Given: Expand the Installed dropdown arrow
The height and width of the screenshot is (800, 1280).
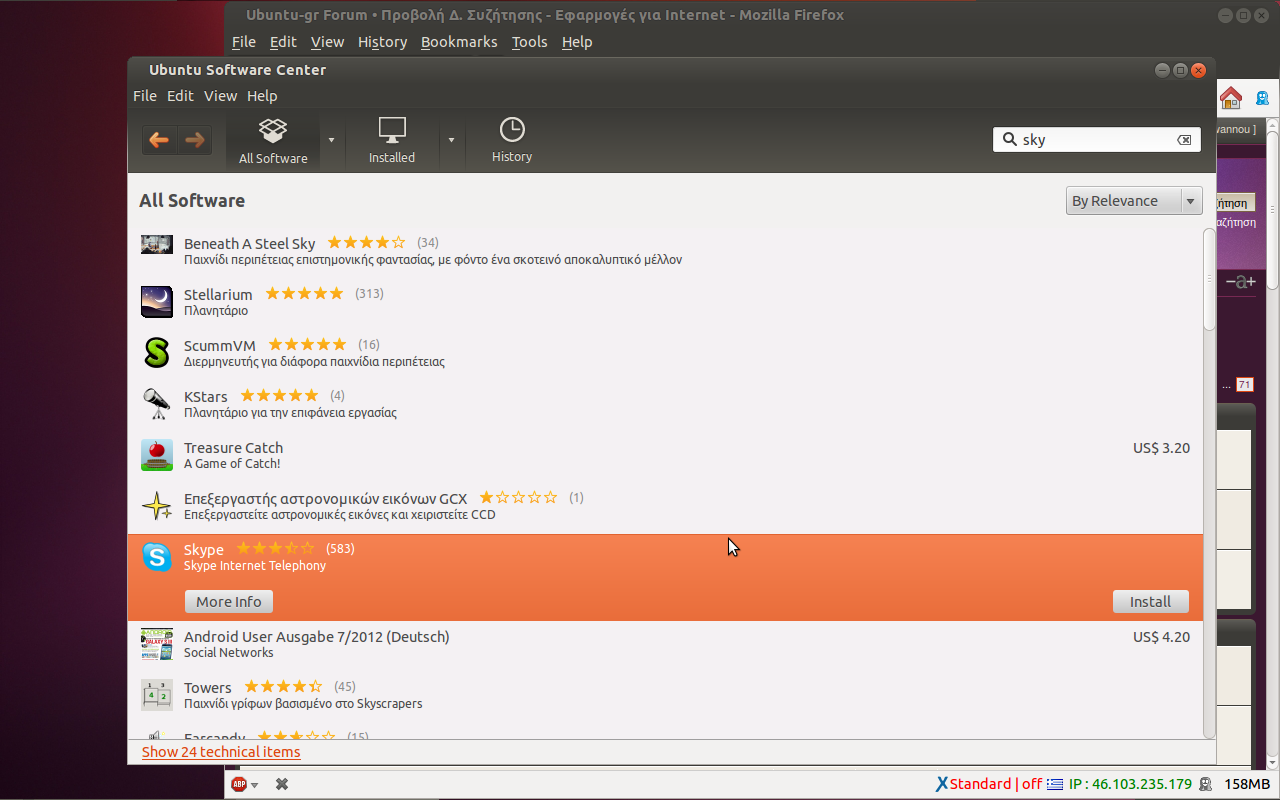Looking at the screenshot, I should 451,140.
